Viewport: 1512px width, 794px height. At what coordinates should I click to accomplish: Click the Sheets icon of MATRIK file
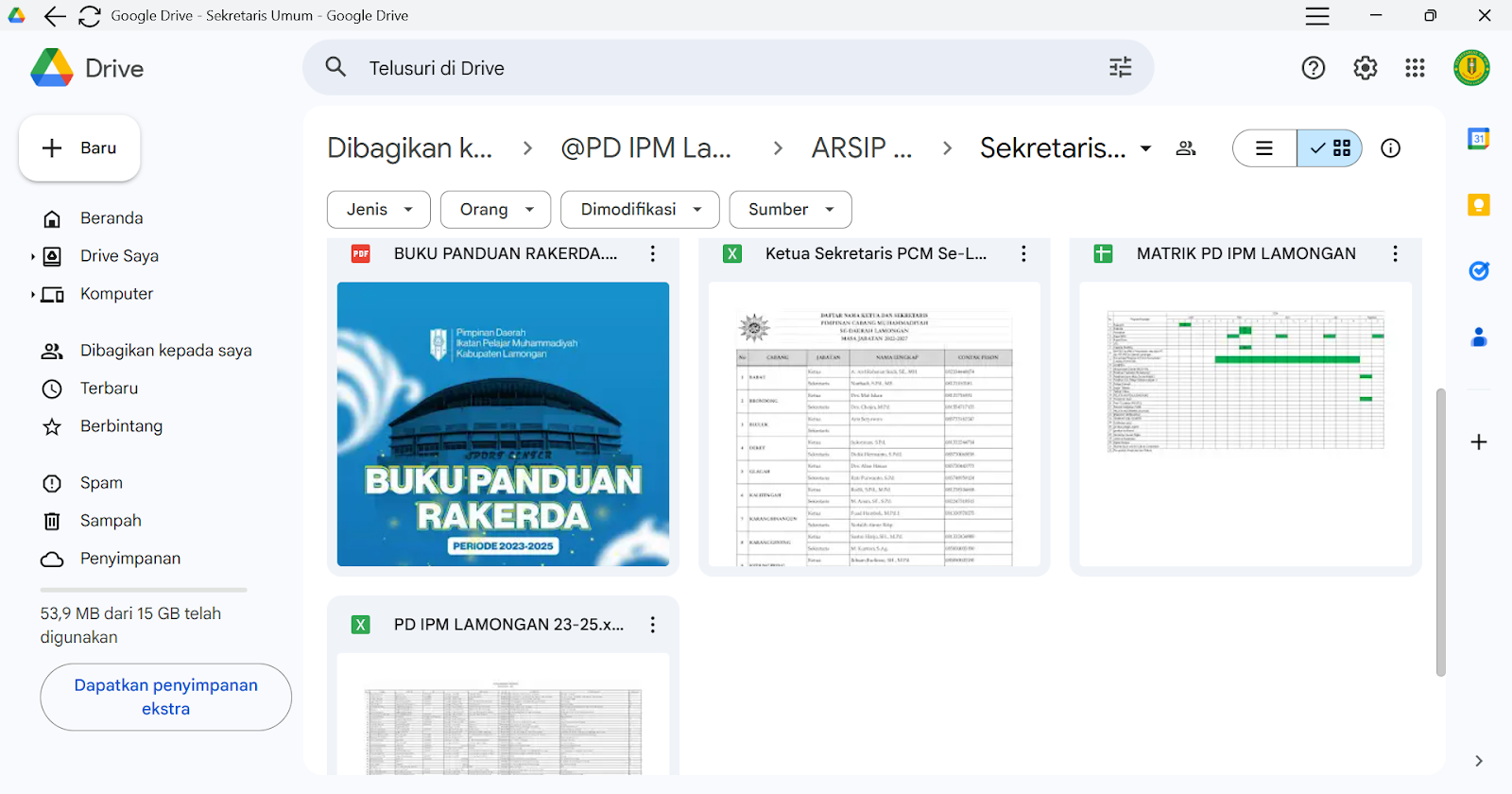(x=1103, y=253)
